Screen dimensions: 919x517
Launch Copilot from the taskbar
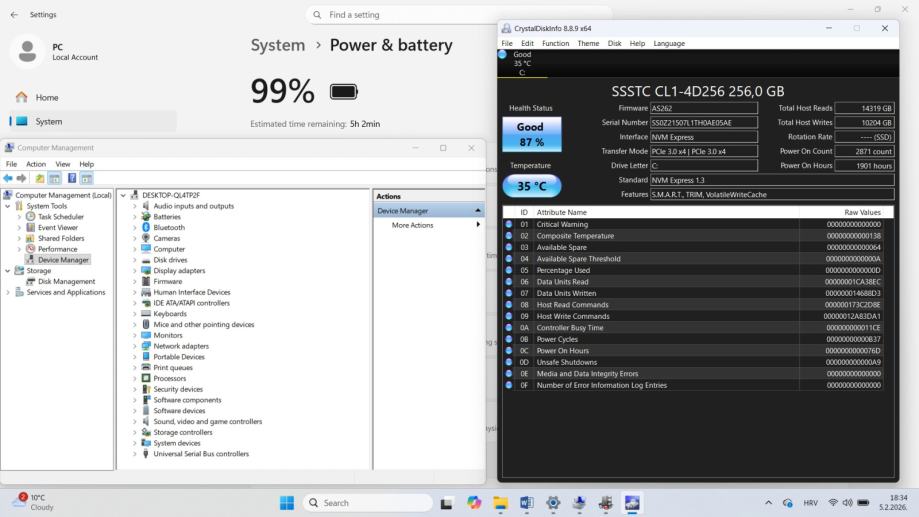474,503
